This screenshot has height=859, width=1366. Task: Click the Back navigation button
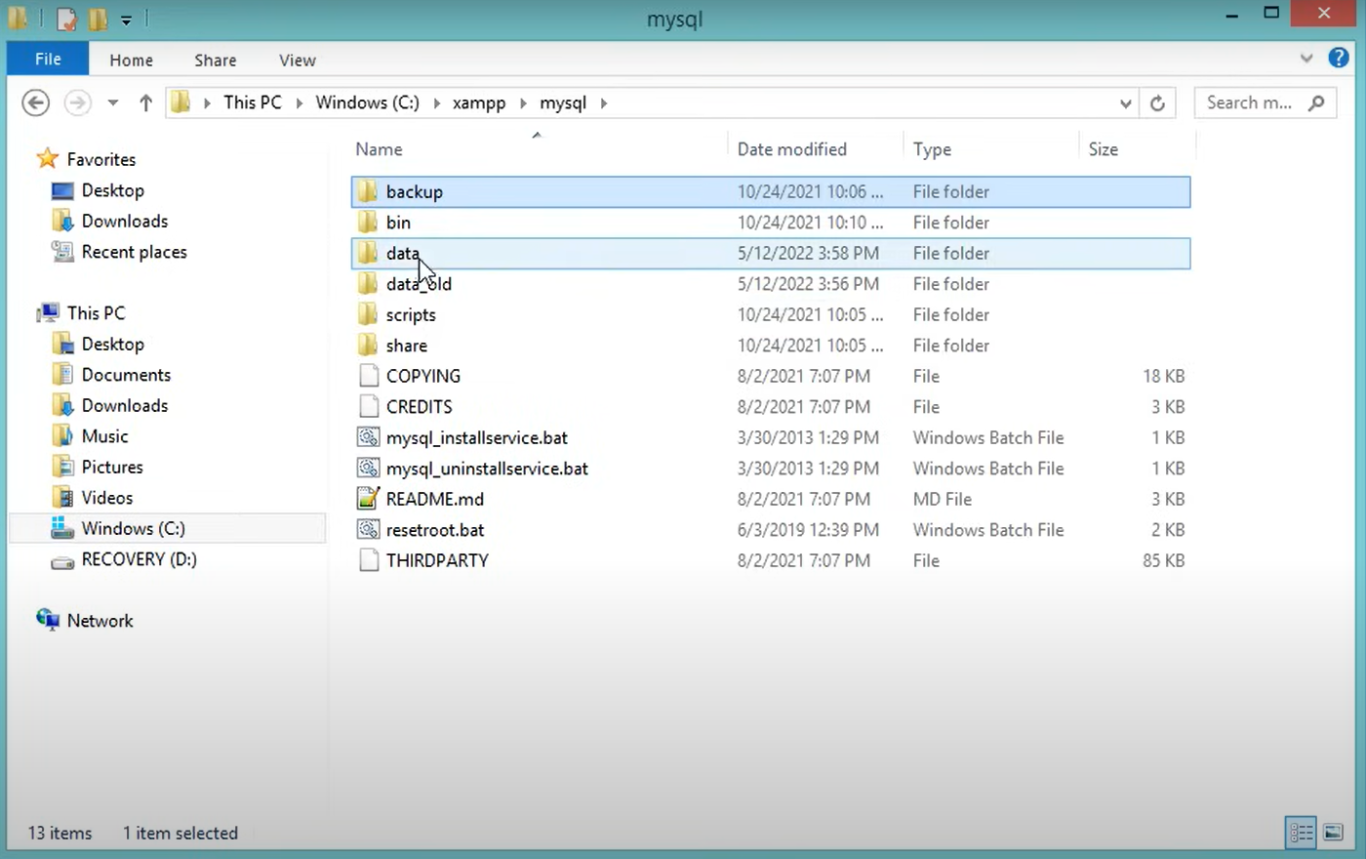click(x=35, y=102)
